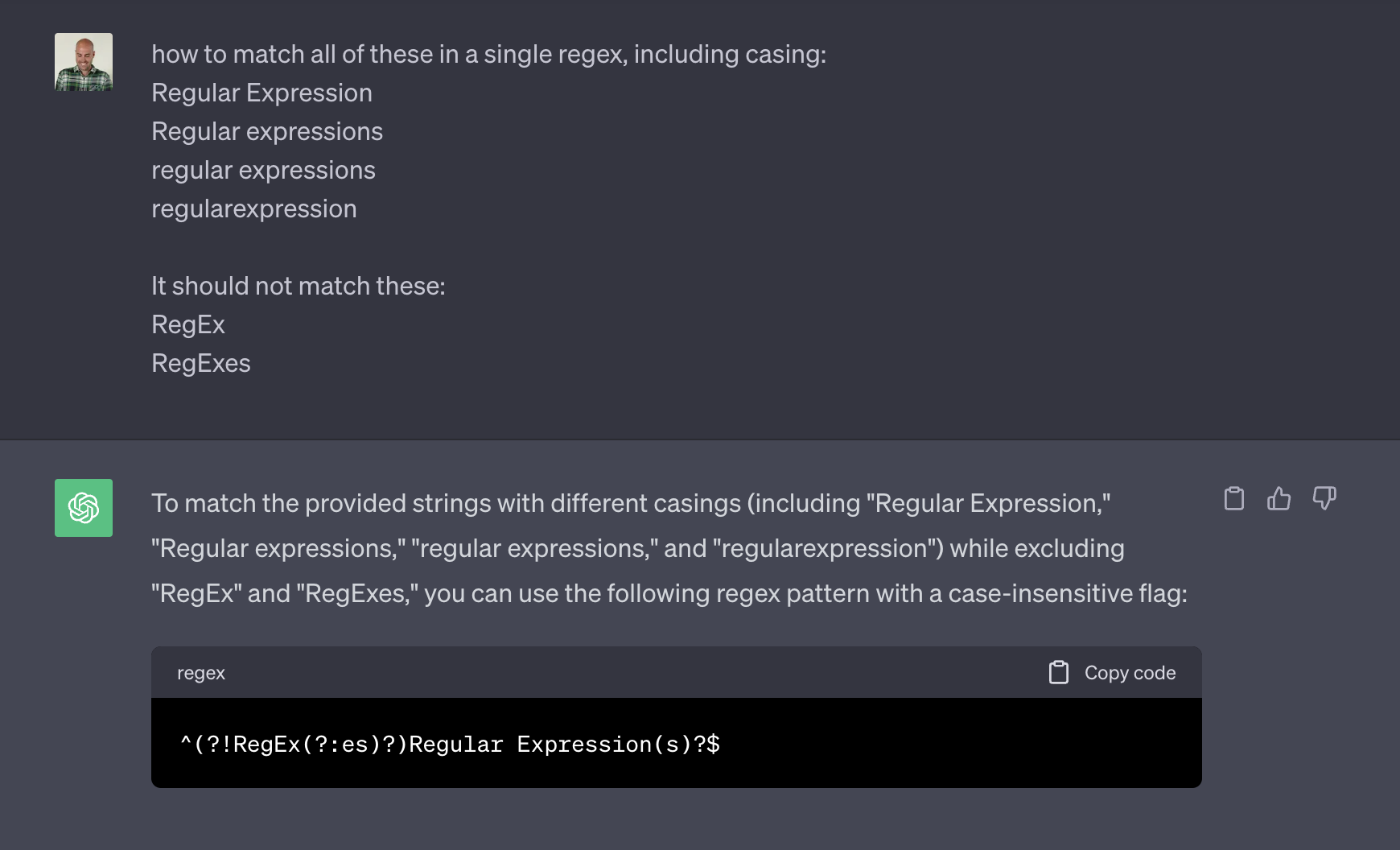Click the 'regex' language label in the header
Screen dimensions: 1400x850
point(201,673)
